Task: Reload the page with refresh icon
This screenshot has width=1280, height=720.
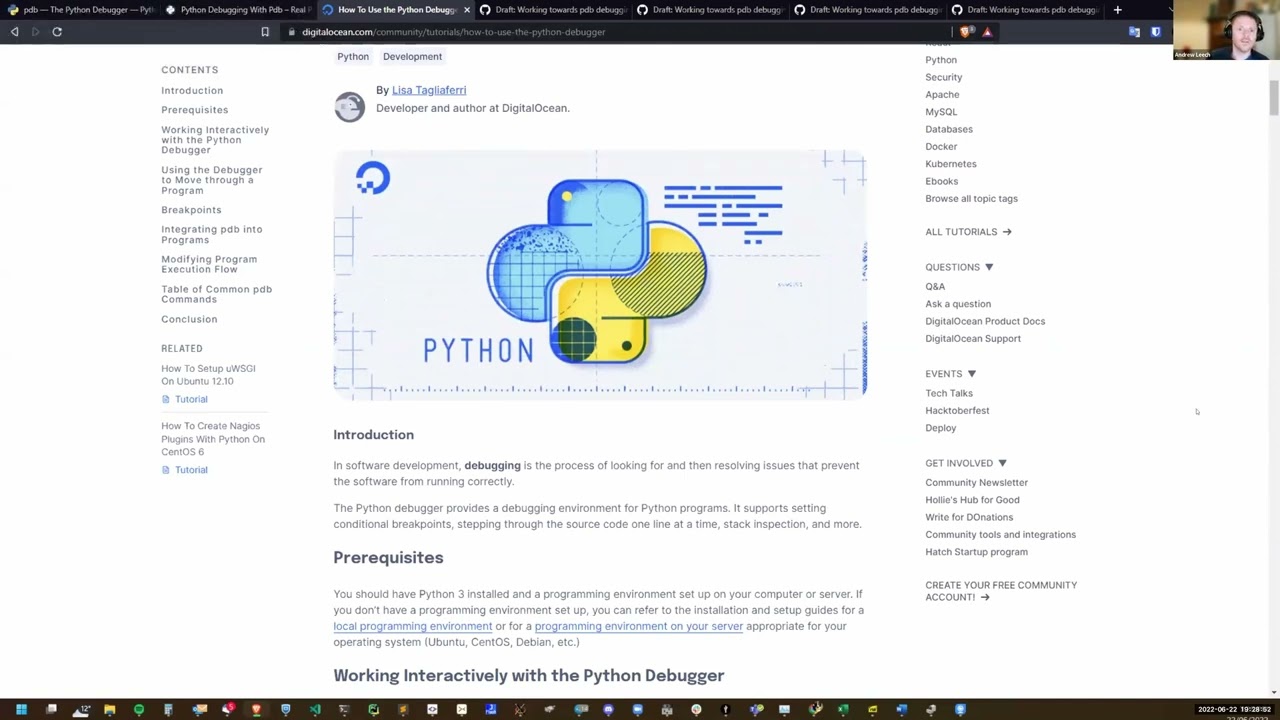Action: click(x=57, y=32)
